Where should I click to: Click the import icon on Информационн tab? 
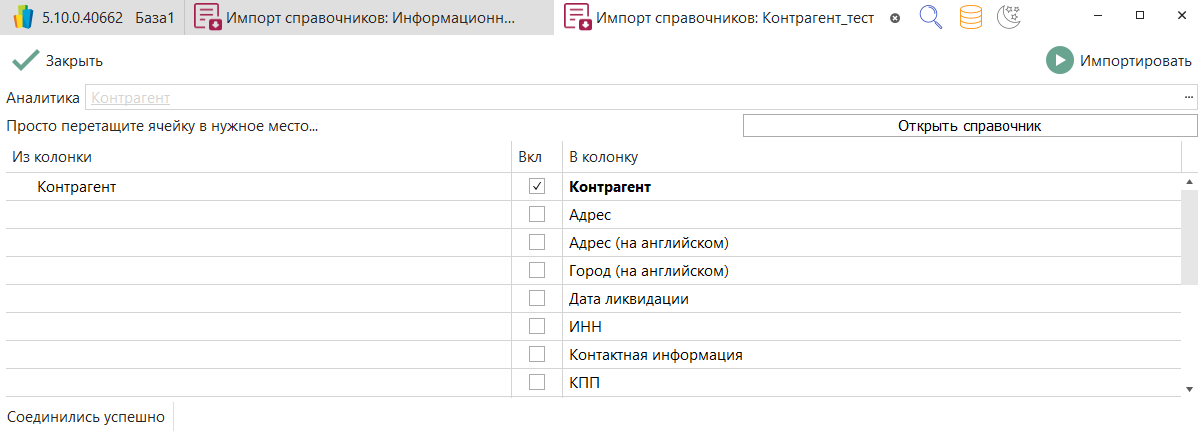(x=208, y=18)
